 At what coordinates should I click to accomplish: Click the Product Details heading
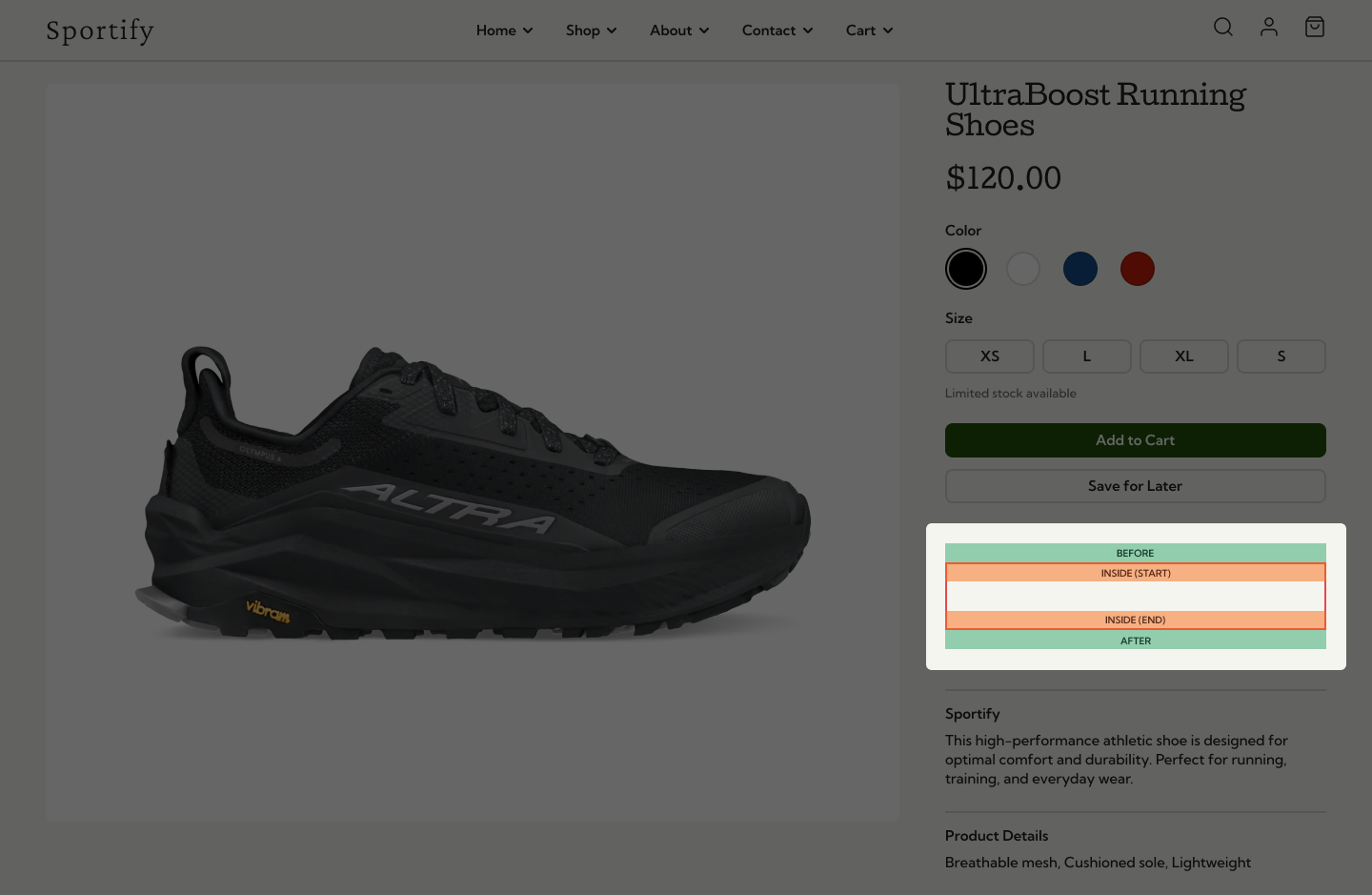(x=997, y=836)
